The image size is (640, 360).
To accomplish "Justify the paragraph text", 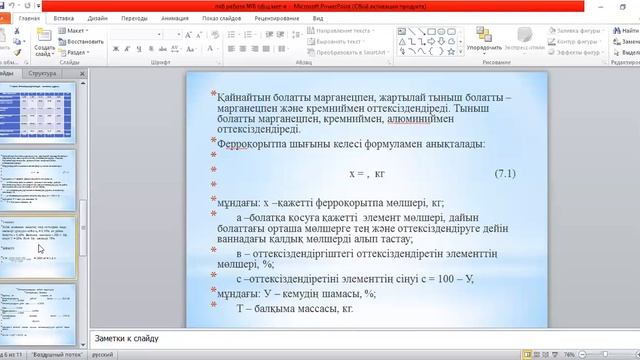I will coord(266,49).
